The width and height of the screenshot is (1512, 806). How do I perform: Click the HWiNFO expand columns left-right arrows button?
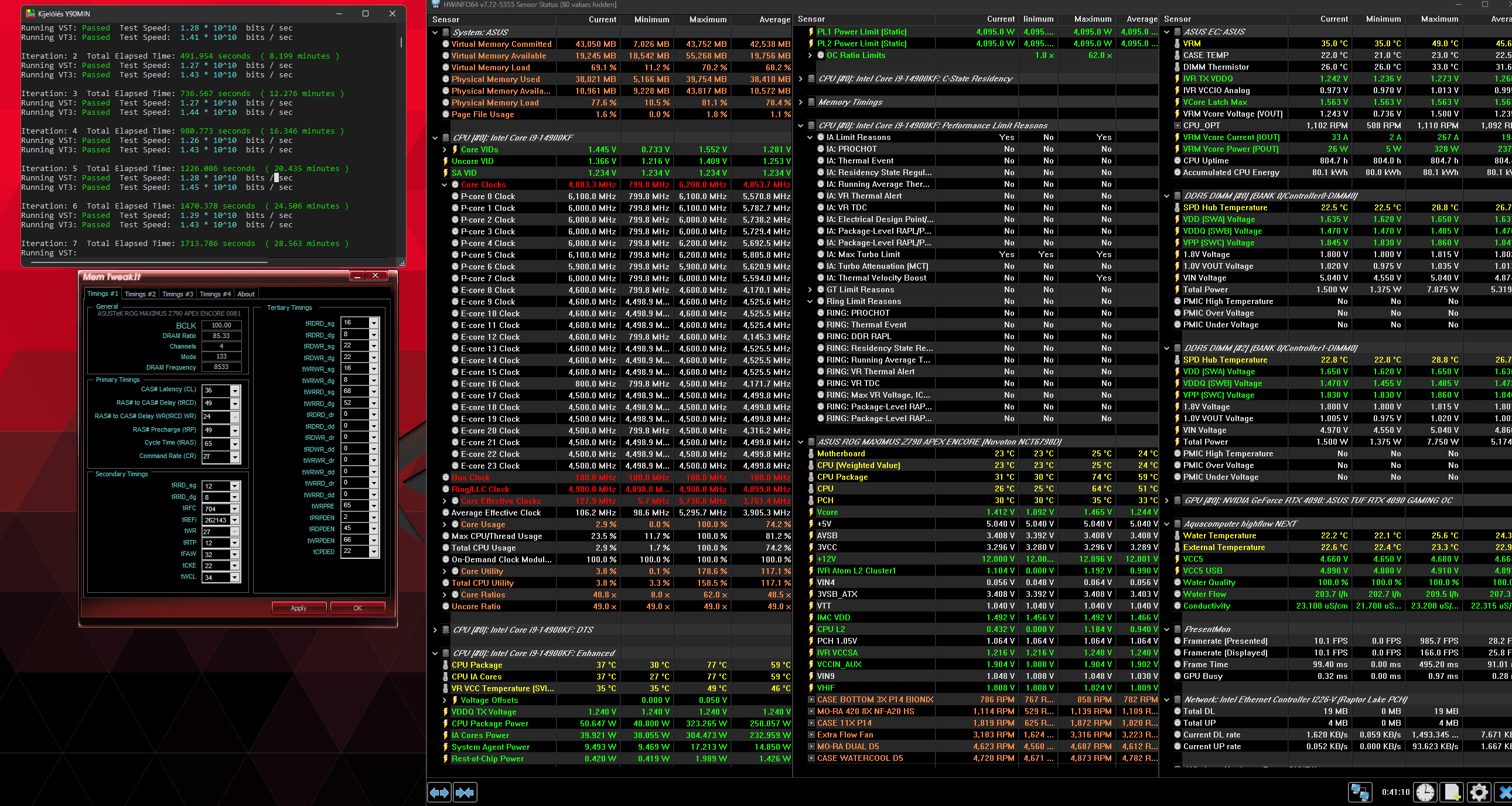[x=439, y=793]
